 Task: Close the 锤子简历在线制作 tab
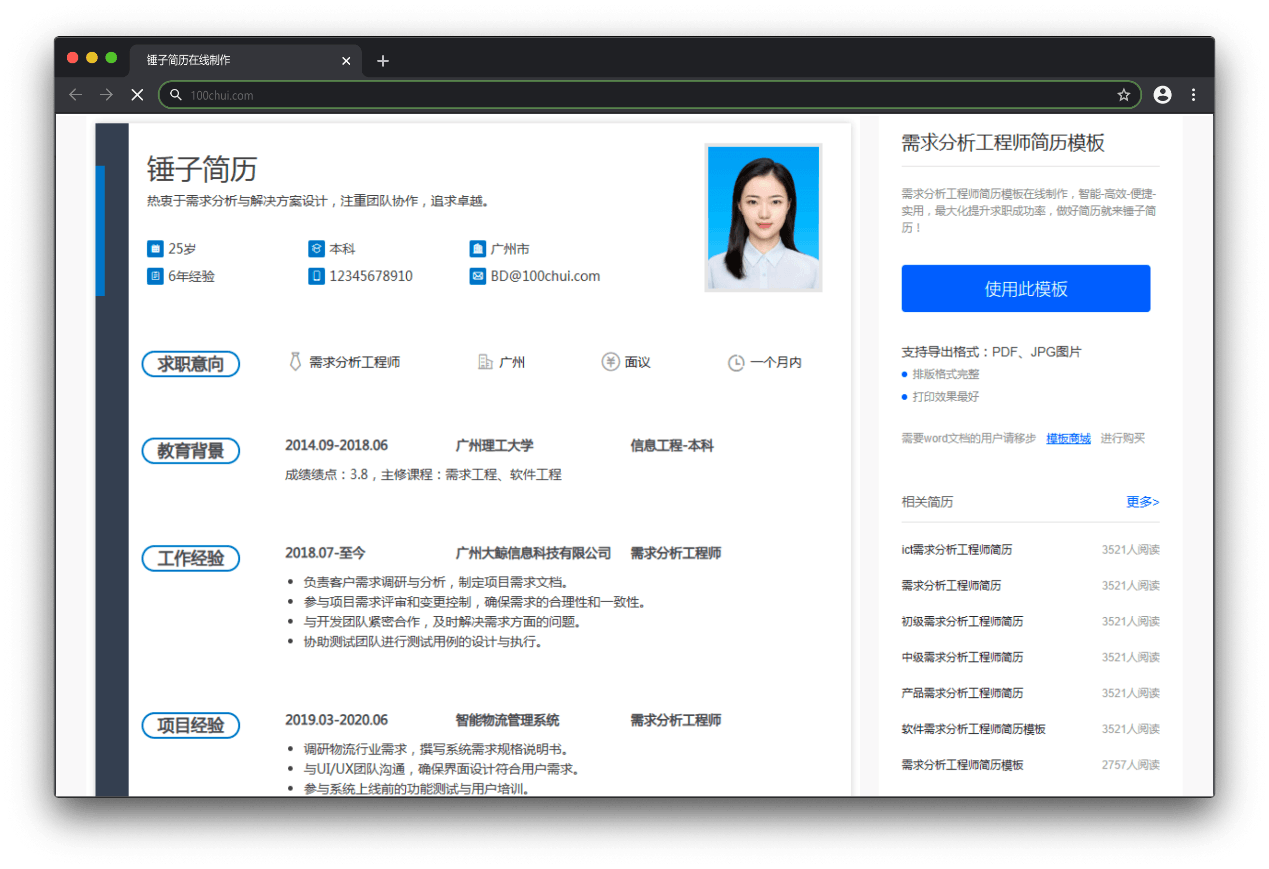pyautogui.click(x=346, y=61)
